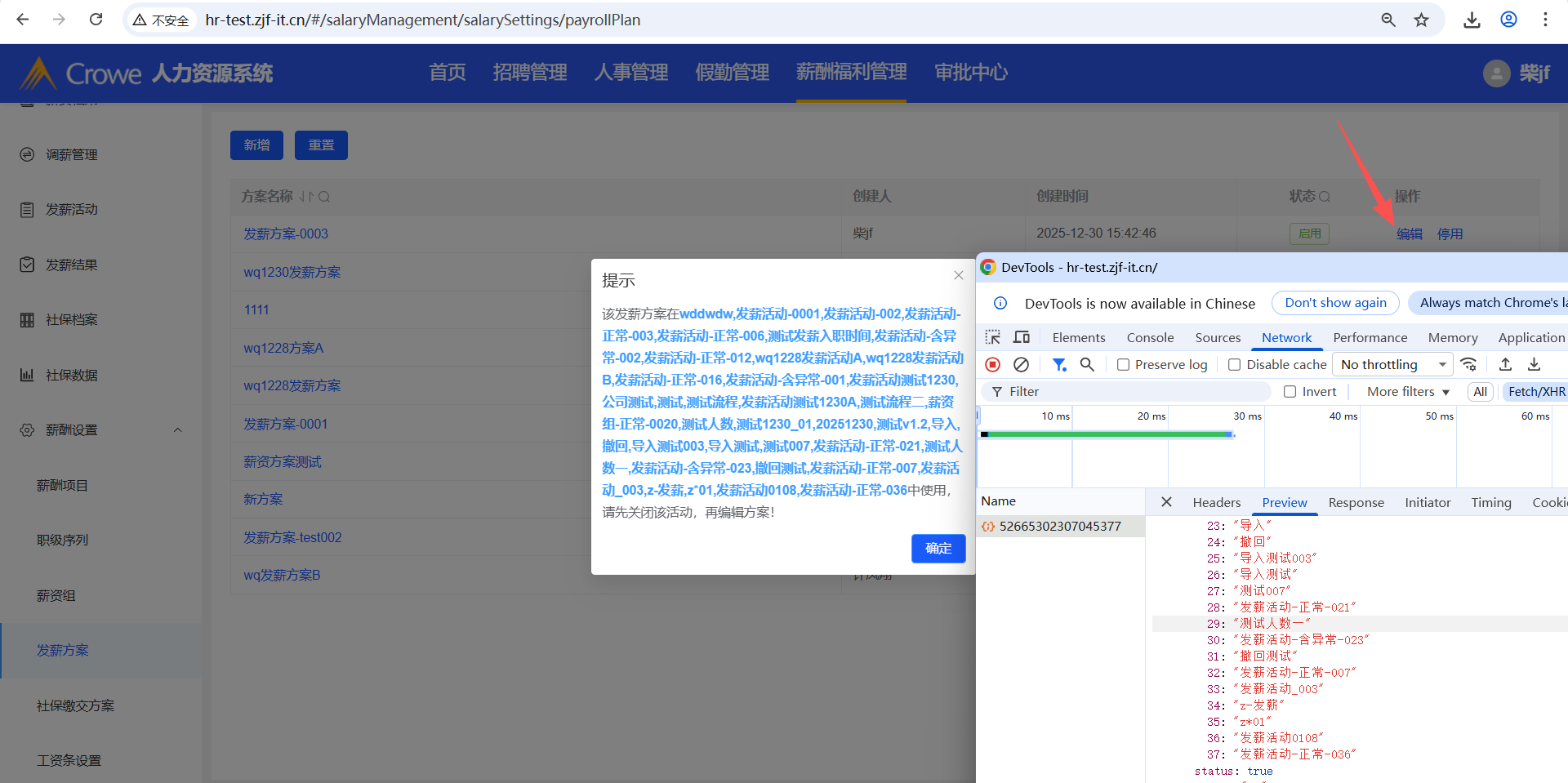This screenshot has width=1568, height=783.
Task: Click the 新增 button
Action: 256,145
